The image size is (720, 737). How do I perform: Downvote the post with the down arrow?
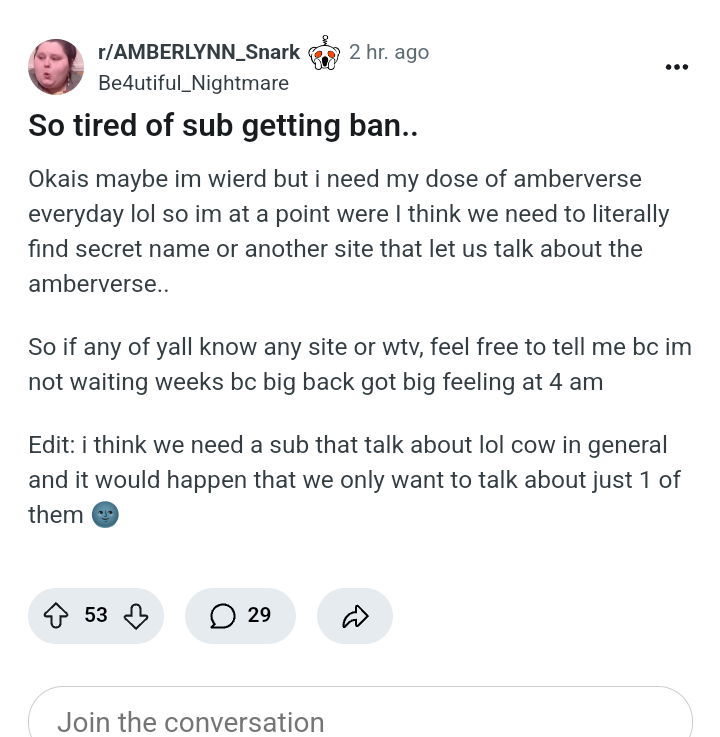136,616
